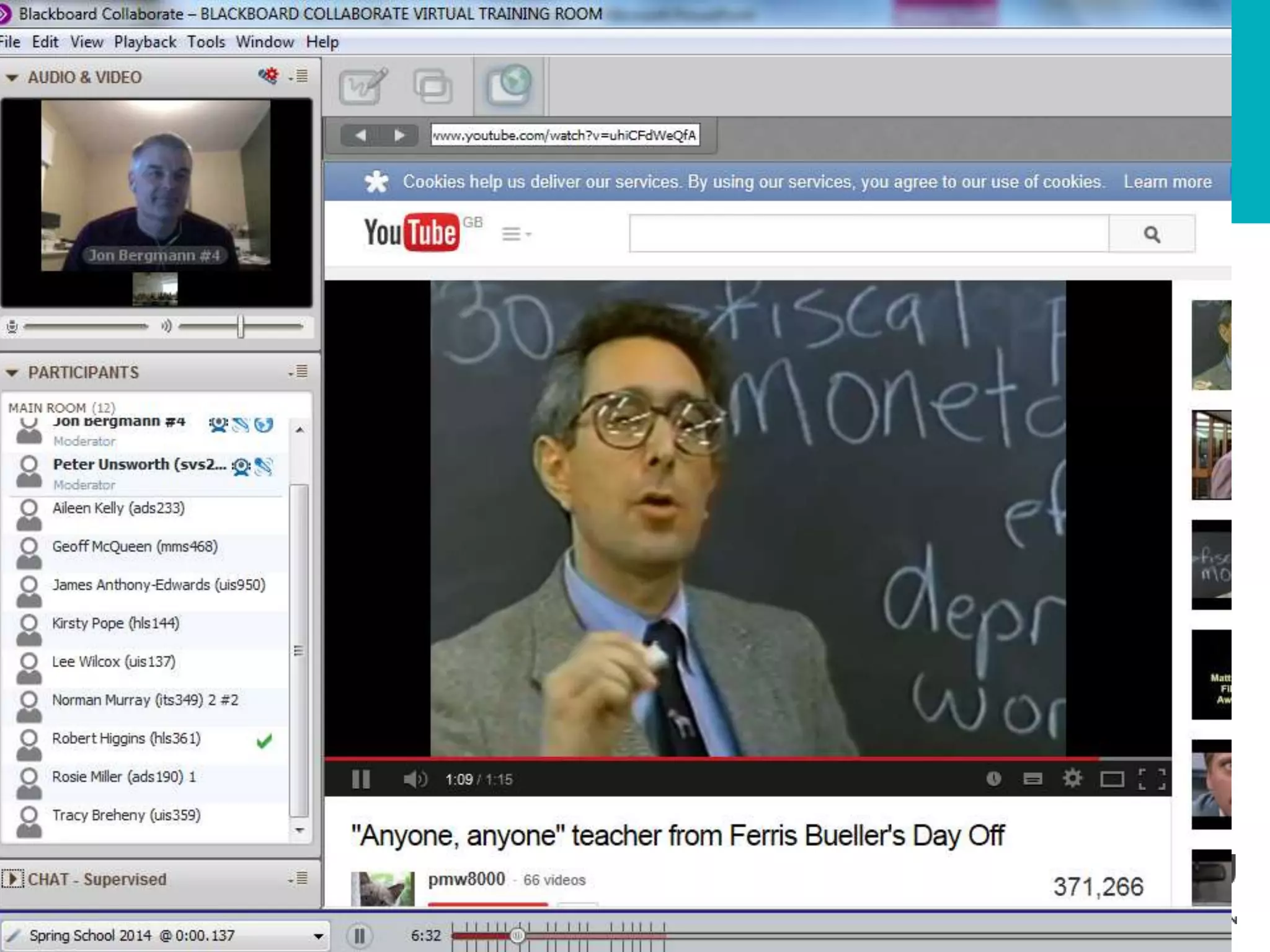Click the web tour back arrow

pos(361,135)
